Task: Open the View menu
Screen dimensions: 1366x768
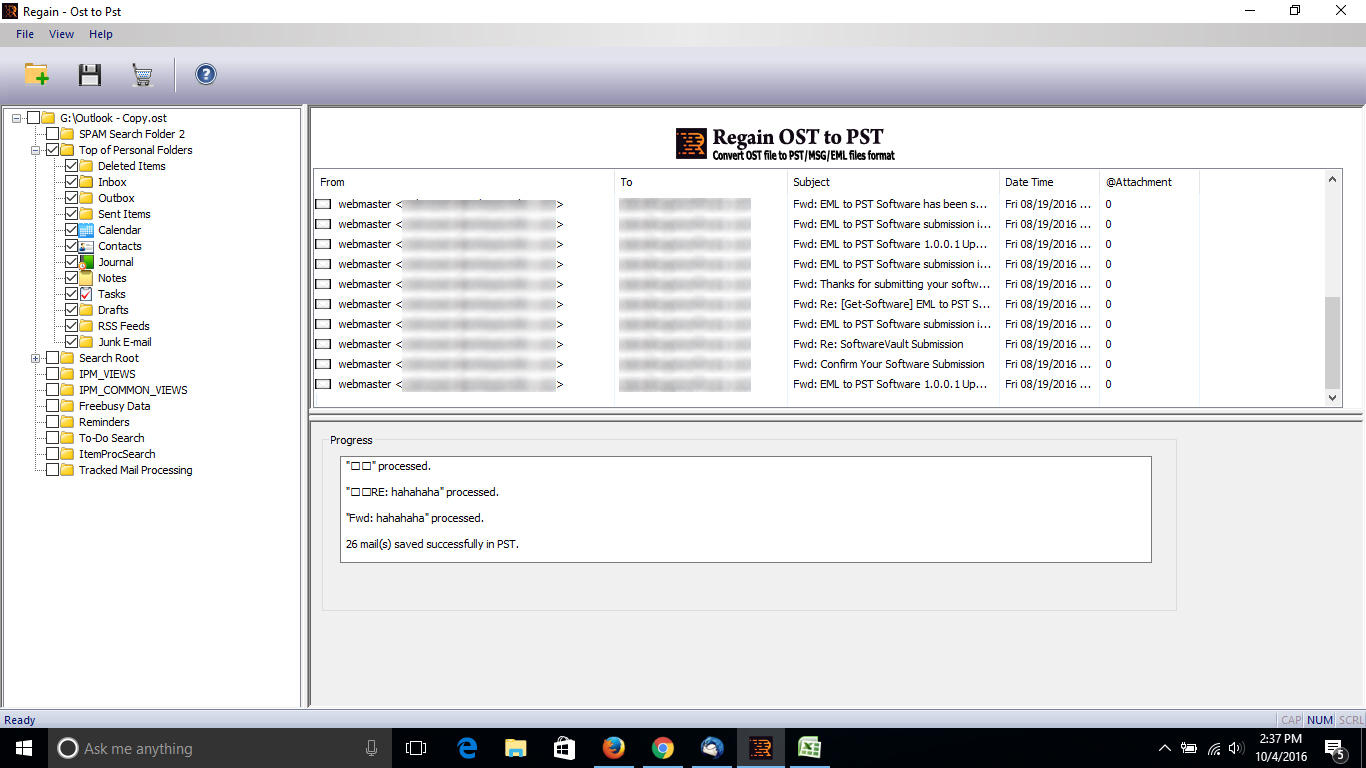Action: click(x=61, y=34)
